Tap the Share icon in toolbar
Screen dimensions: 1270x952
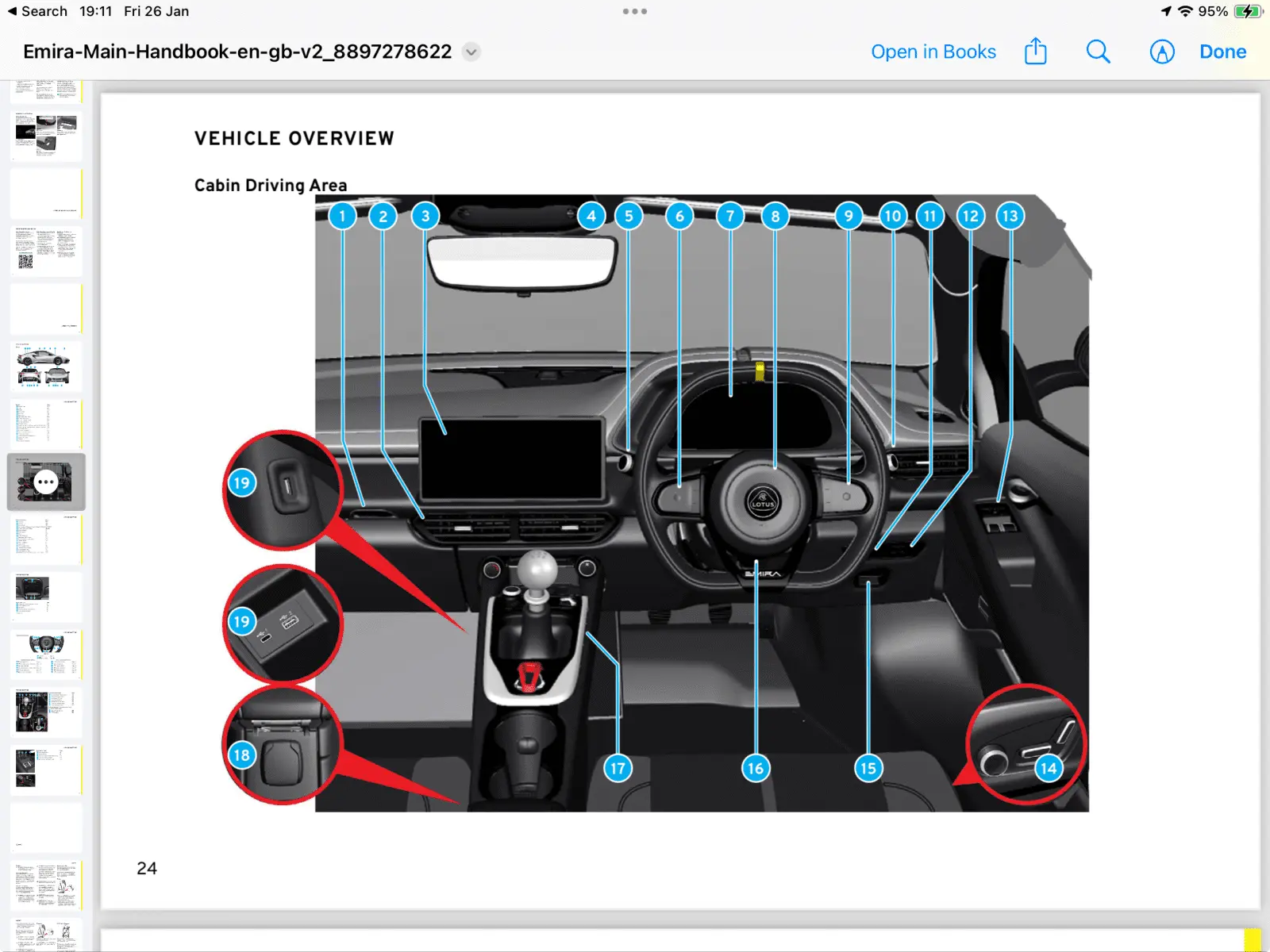(x=1035, y=52)
